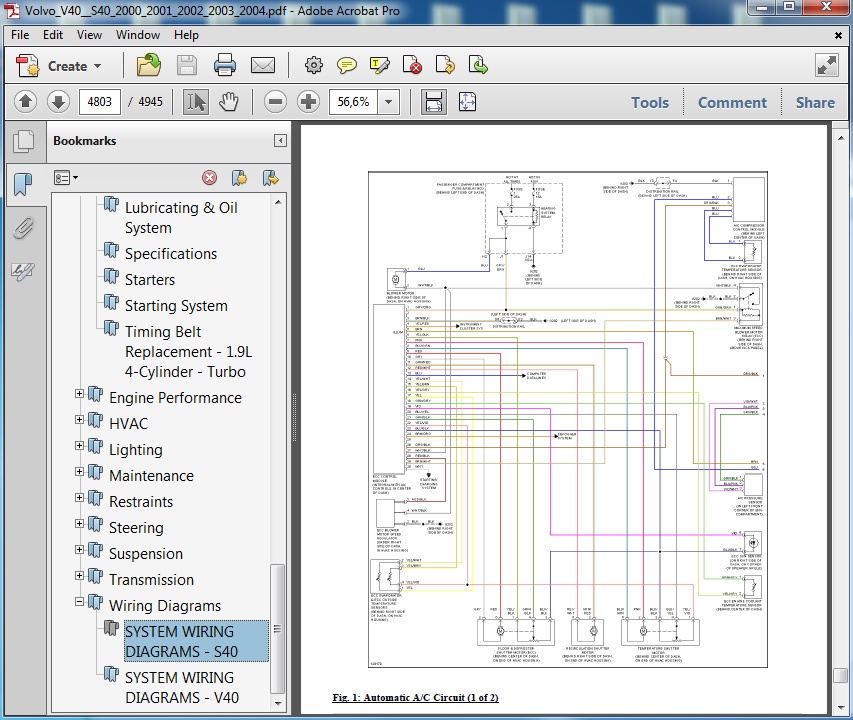
Task: Toggle fit one full page view
Action: [467, 102]
